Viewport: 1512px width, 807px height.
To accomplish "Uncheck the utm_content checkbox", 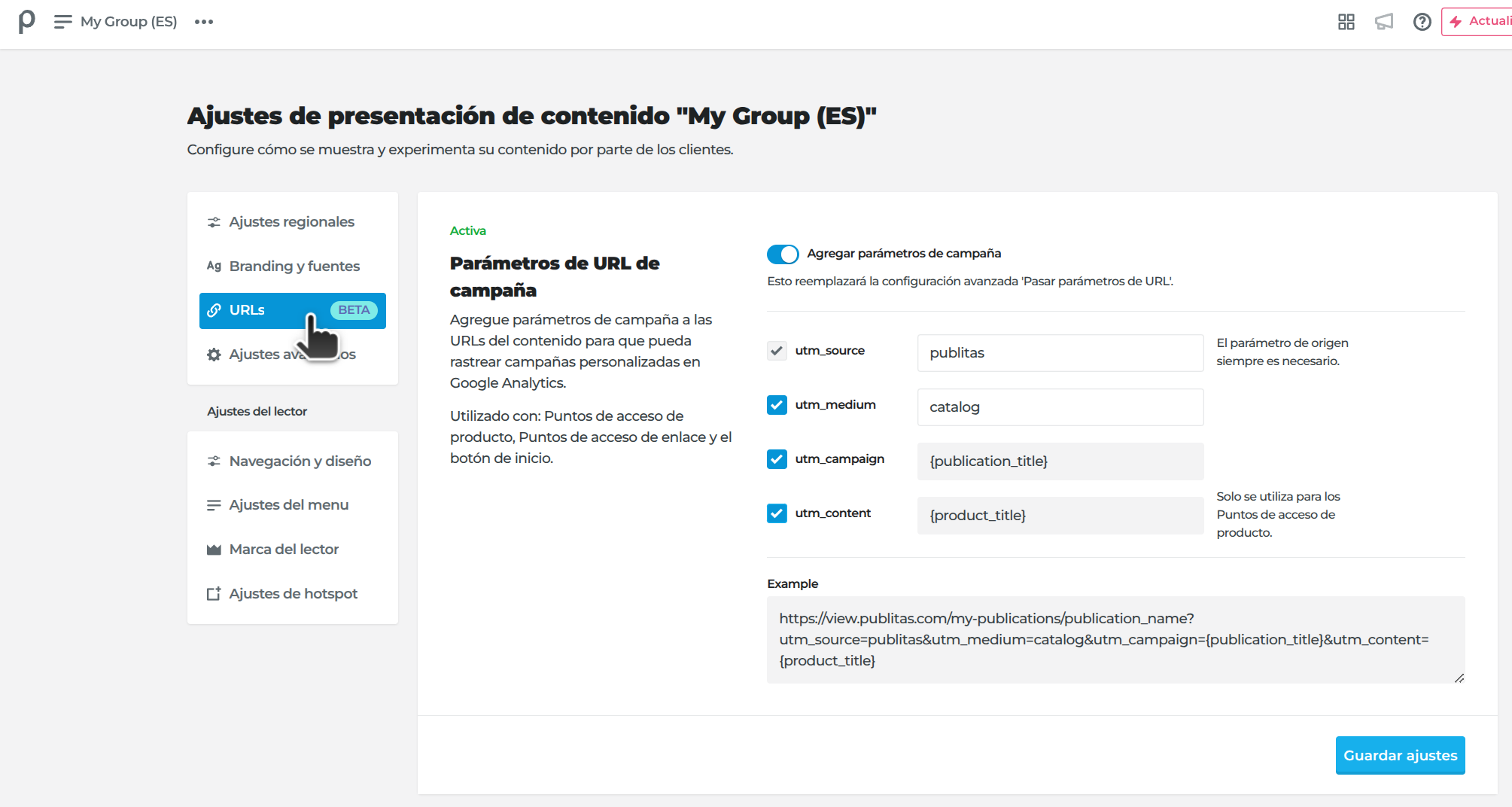I will [x=777, y=513].
